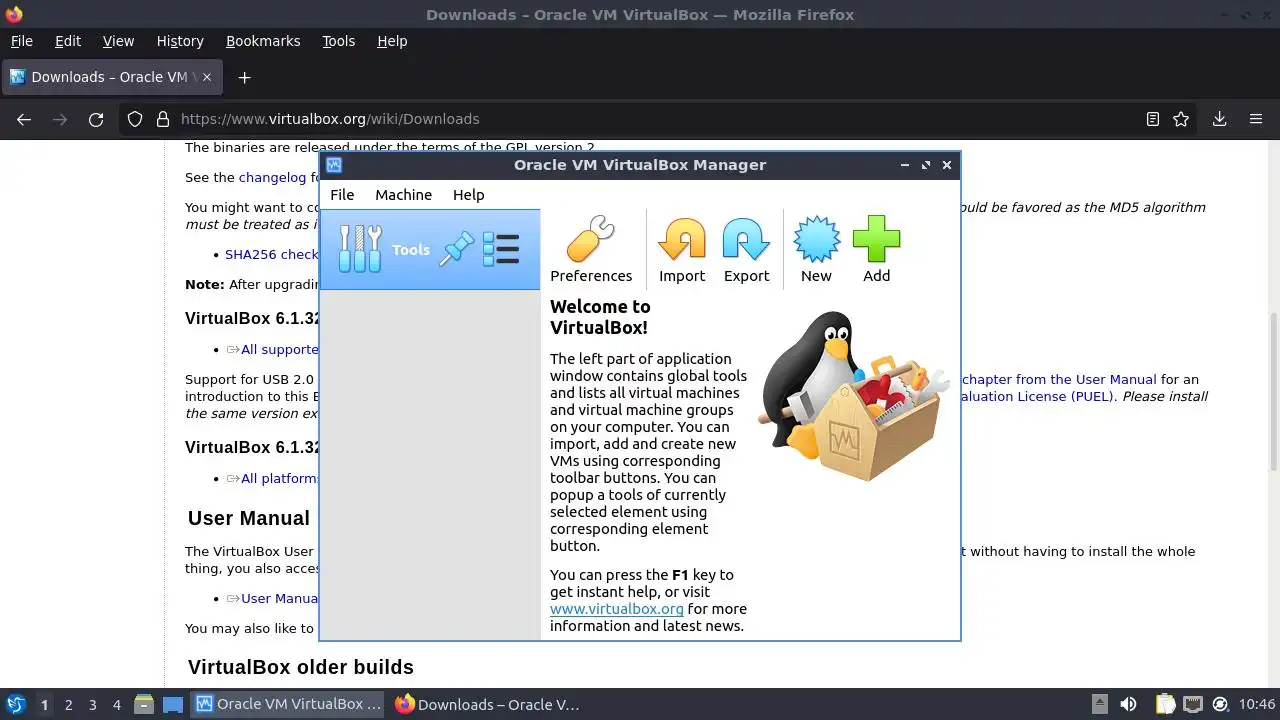
Task: Open the desktop application menu launcher
Action: point(15,704)
